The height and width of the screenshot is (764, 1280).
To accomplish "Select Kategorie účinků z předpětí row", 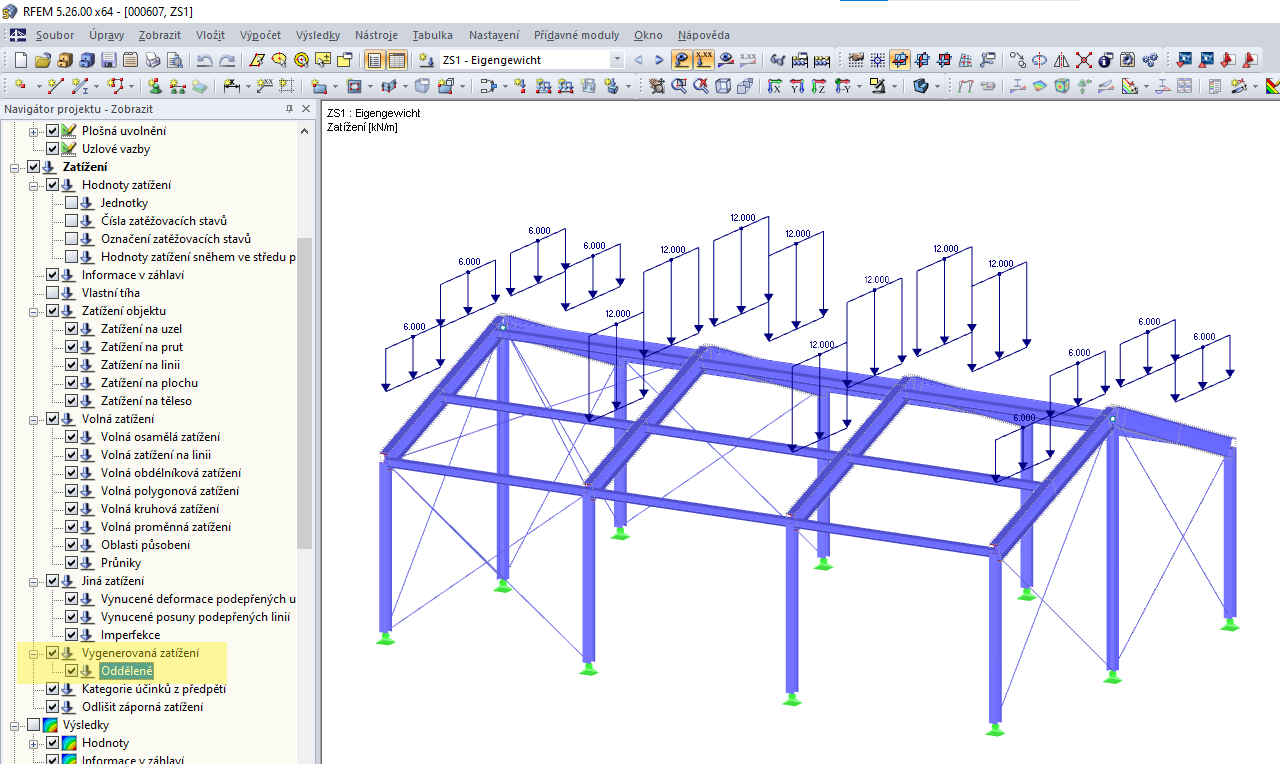I will point(154,689).
